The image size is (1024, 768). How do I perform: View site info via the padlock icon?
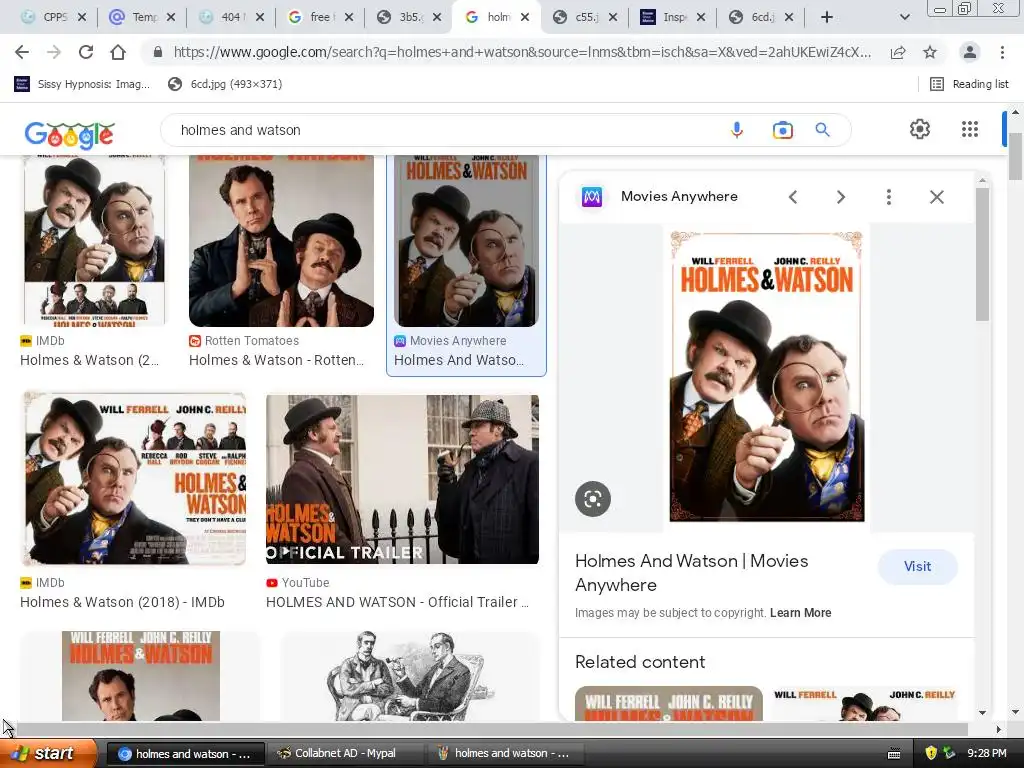click(x=157, y=52)
